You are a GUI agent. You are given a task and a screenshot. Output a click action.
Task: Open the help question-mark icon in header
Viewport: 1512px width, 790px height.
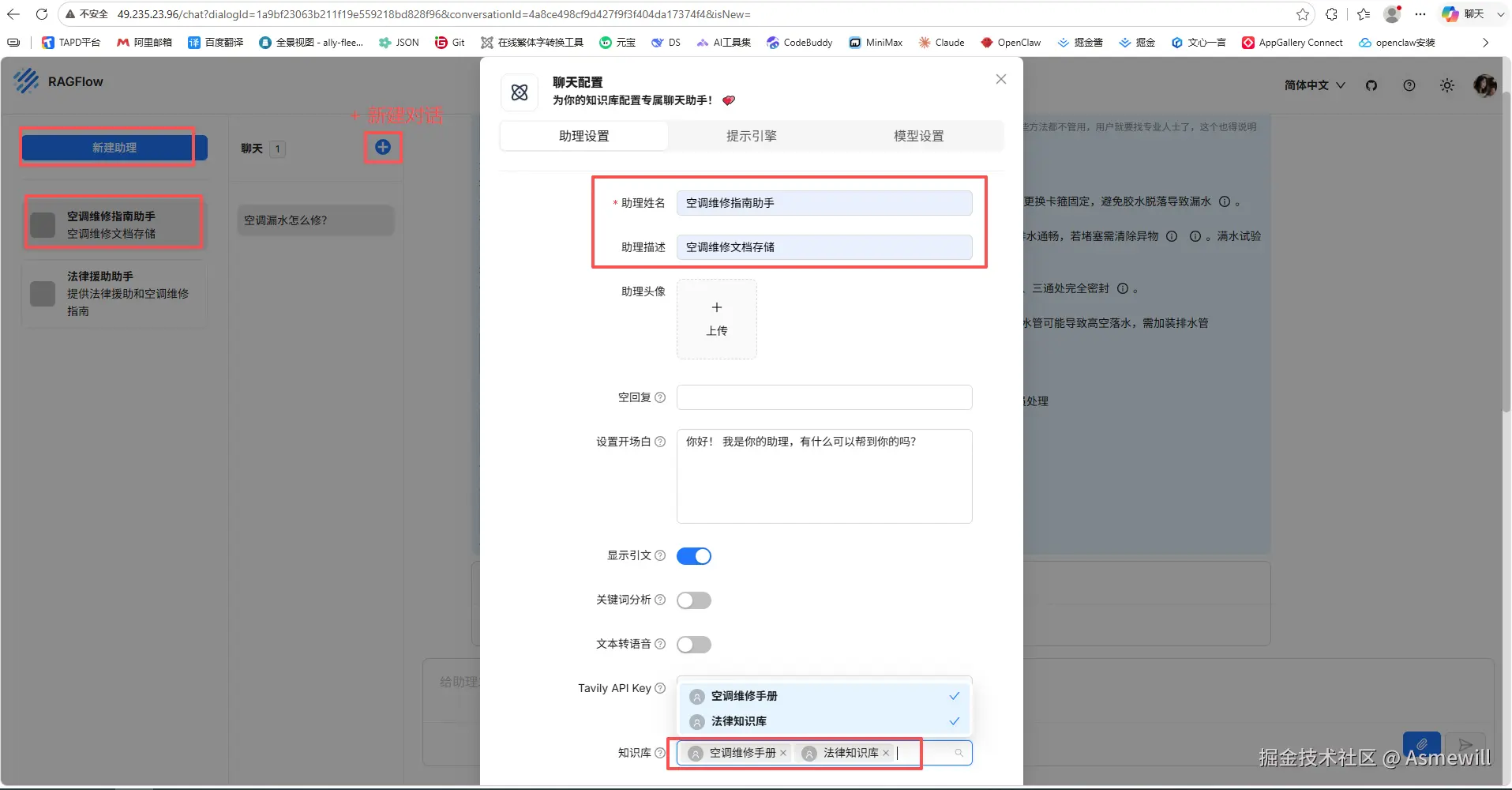[x=1409, y=85]
